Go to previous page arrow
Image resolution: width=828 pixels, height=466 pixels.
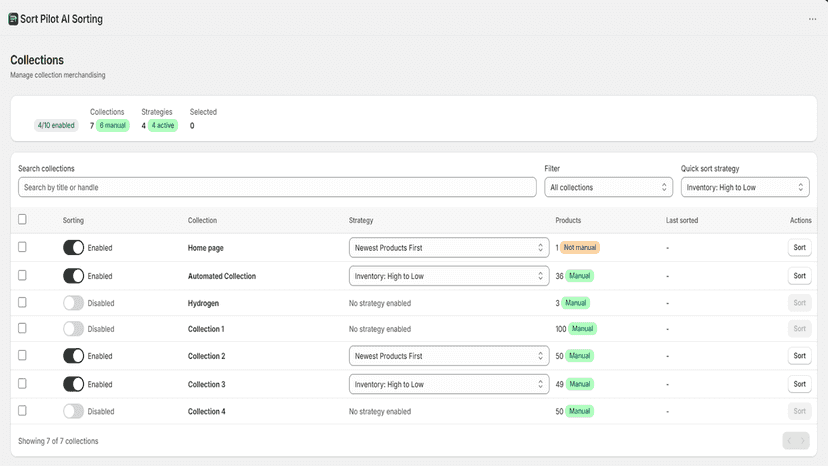(789, 441)
